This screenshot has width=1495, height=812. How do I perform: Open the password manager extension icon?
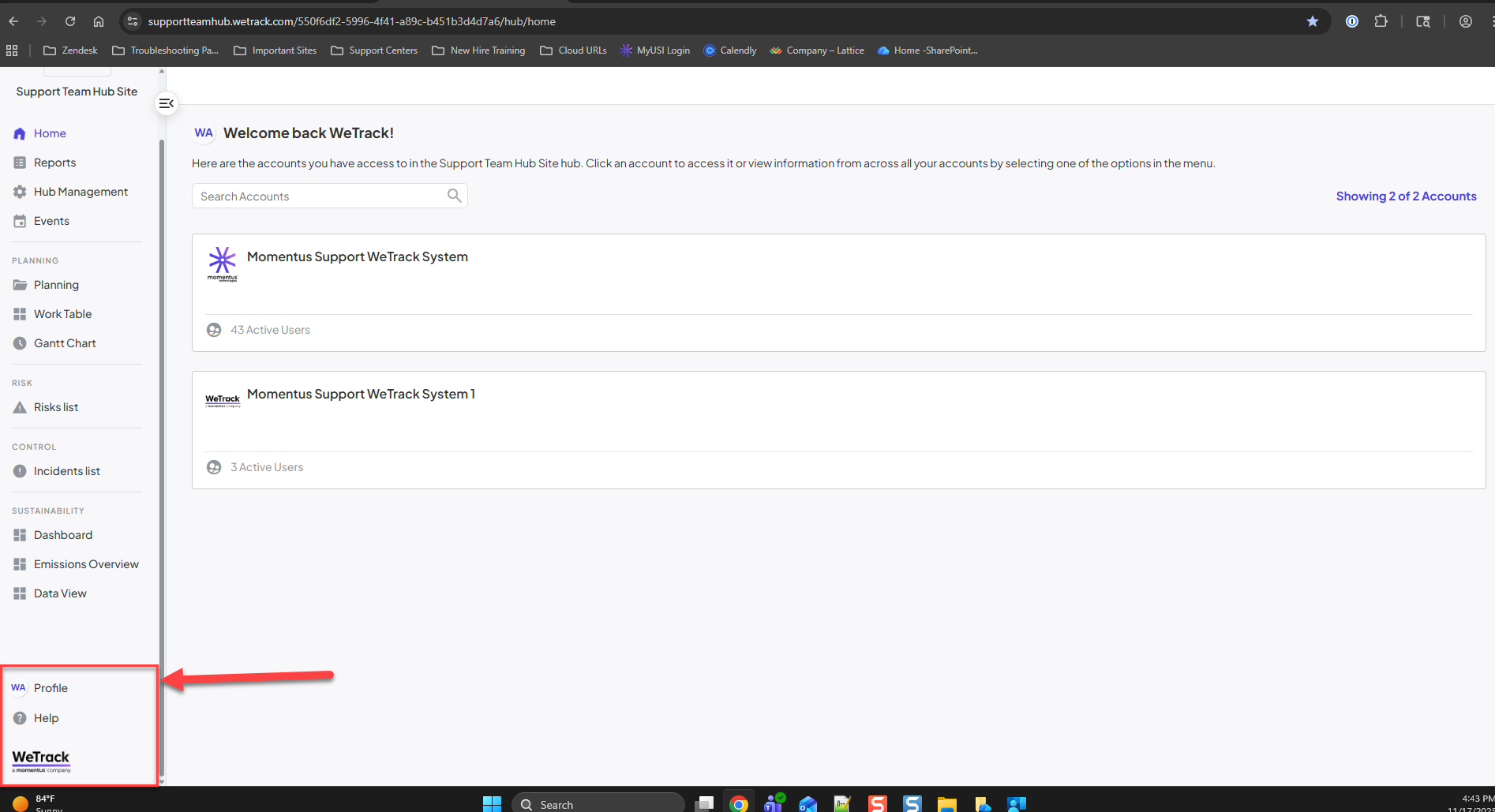tap(1352, 21)
